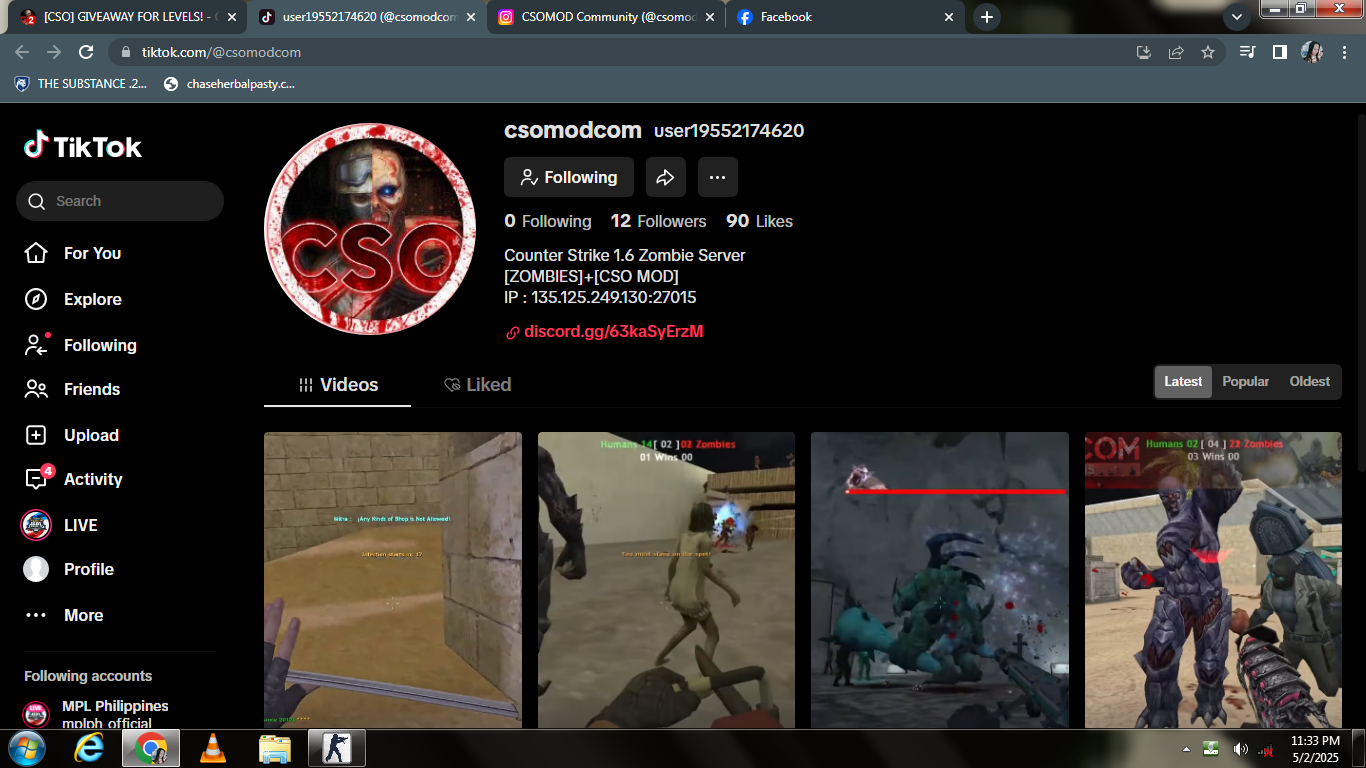
Task: Click the share arrow icon on profile
Action: (x=665, y=177)
